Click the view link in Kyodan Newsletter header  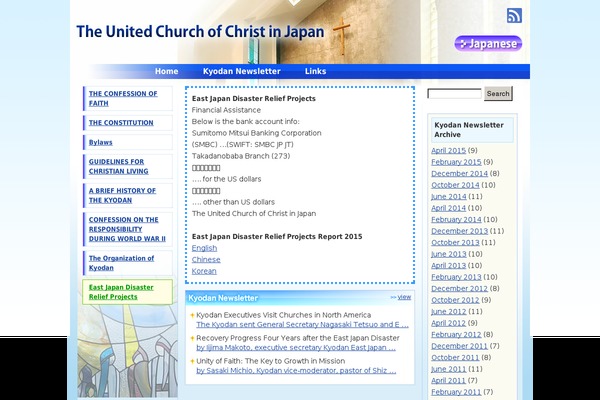(x=404, y=297)
